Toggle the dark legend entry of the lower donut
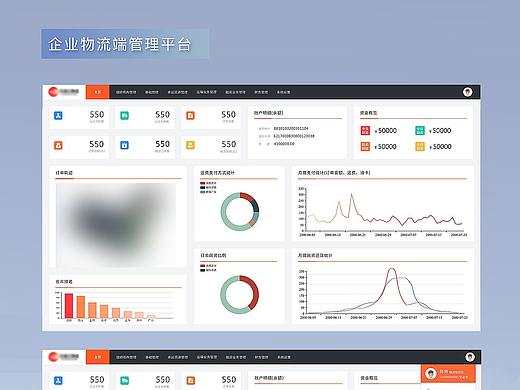The height and width of the screenshot is (390, 520). (208, 270)
